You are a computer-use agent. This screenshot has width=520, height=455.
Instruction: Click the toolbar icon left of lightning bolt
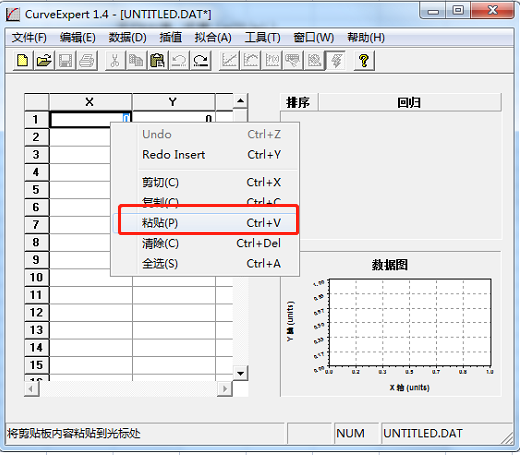tap(314, 61)
